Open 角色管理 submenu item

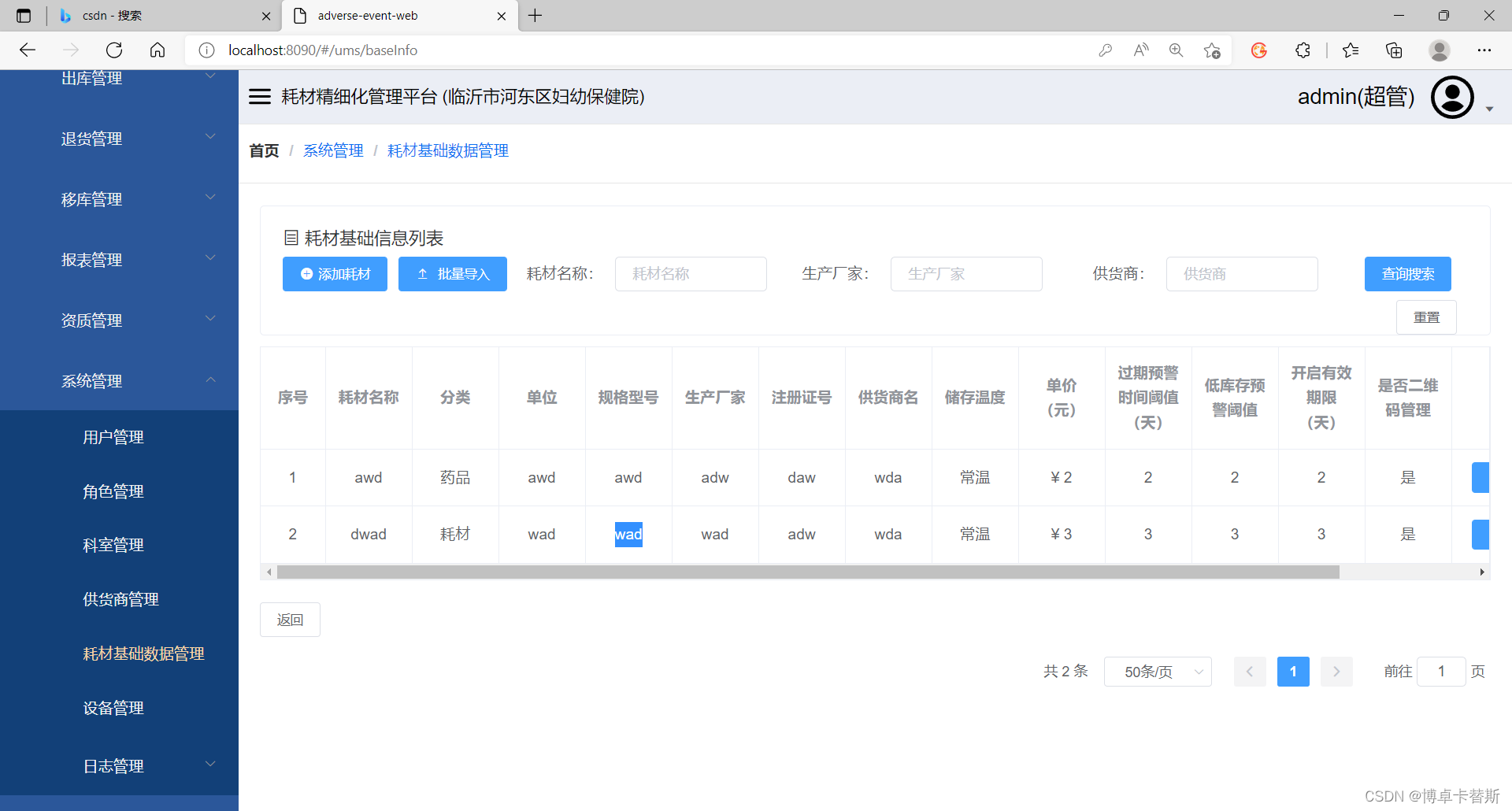point(113,491)
